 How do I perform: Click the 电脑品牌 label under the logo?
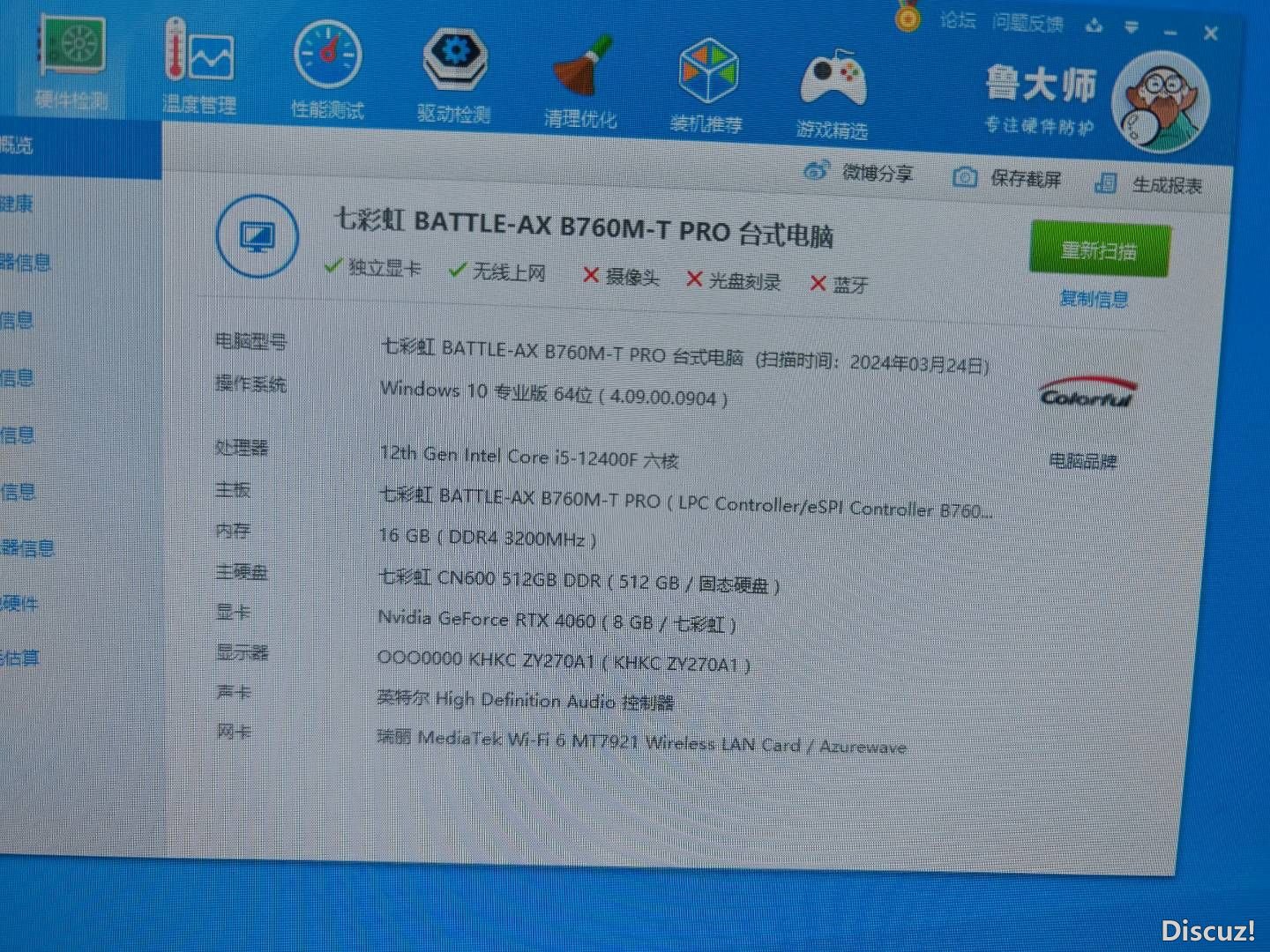(1083, 460)
